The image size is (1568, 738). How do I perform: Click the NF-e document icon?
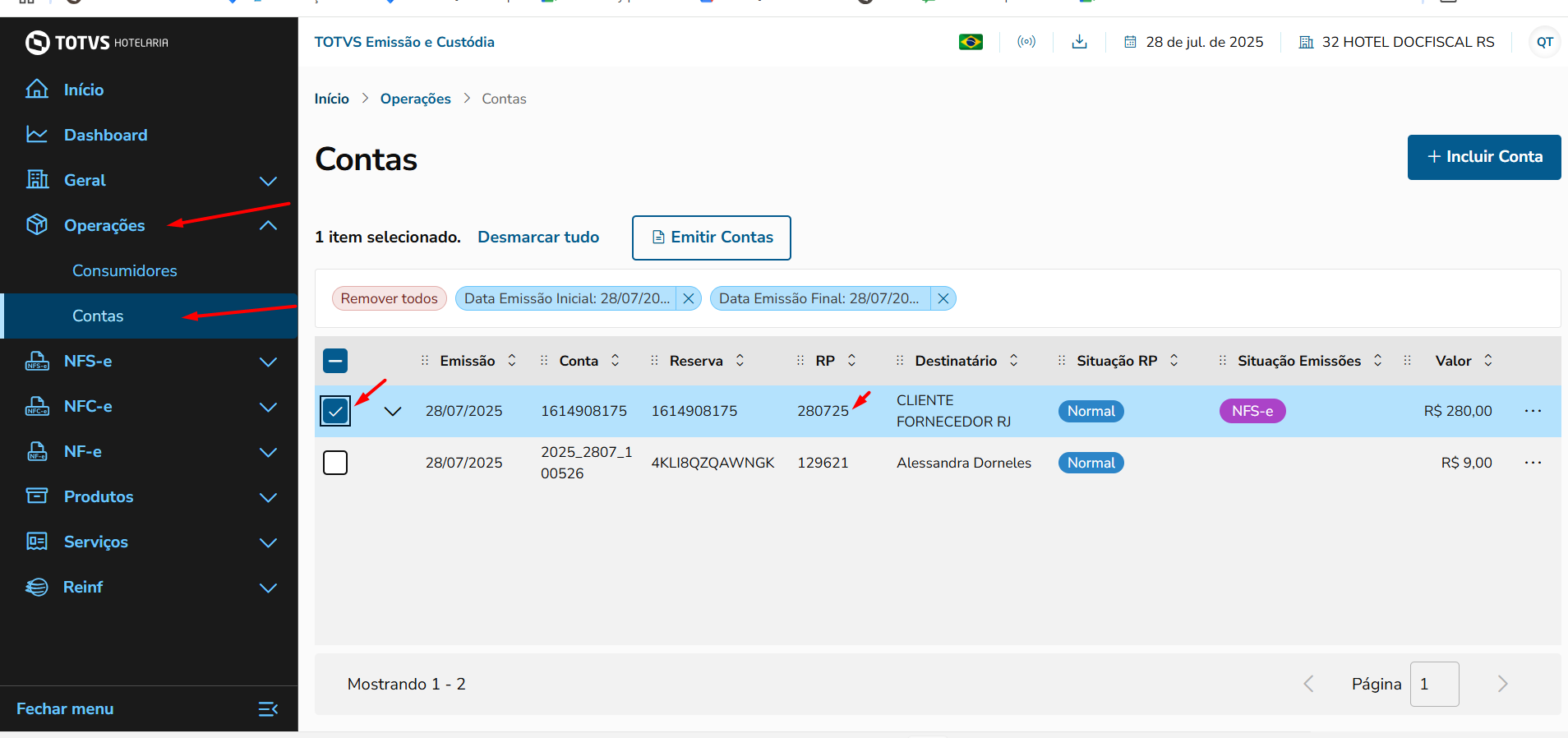tap(37, 450)
